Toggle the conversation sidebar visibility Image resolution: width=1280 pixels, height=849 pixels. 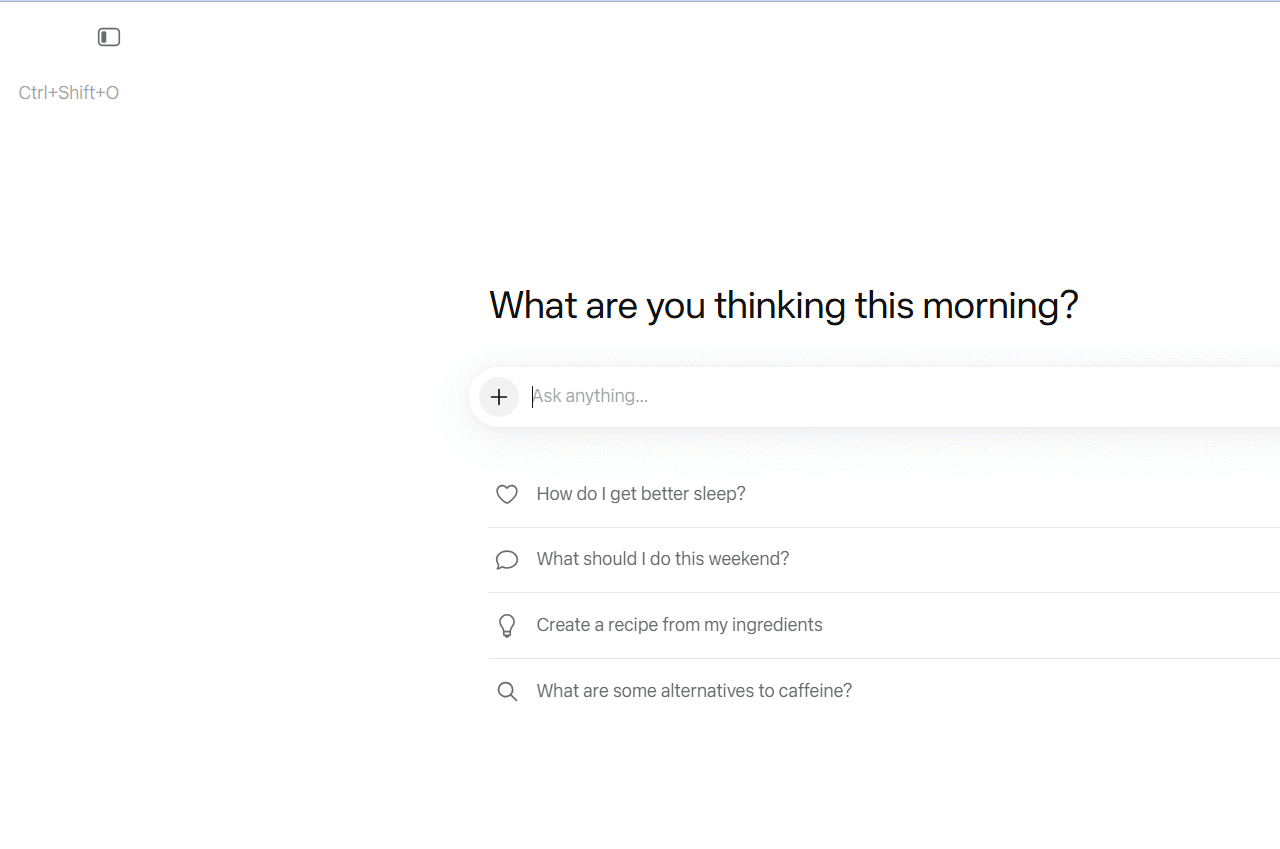(108, 36)
